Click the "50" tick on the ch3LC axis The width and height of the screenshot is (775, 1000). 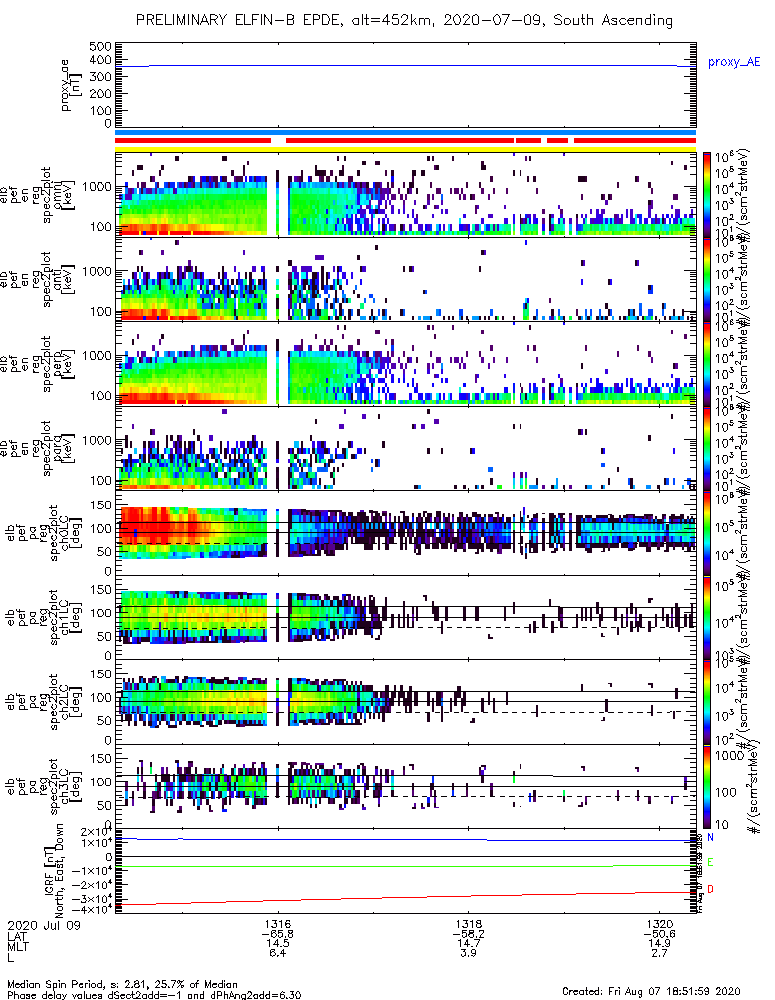click(x=105, y=805)
